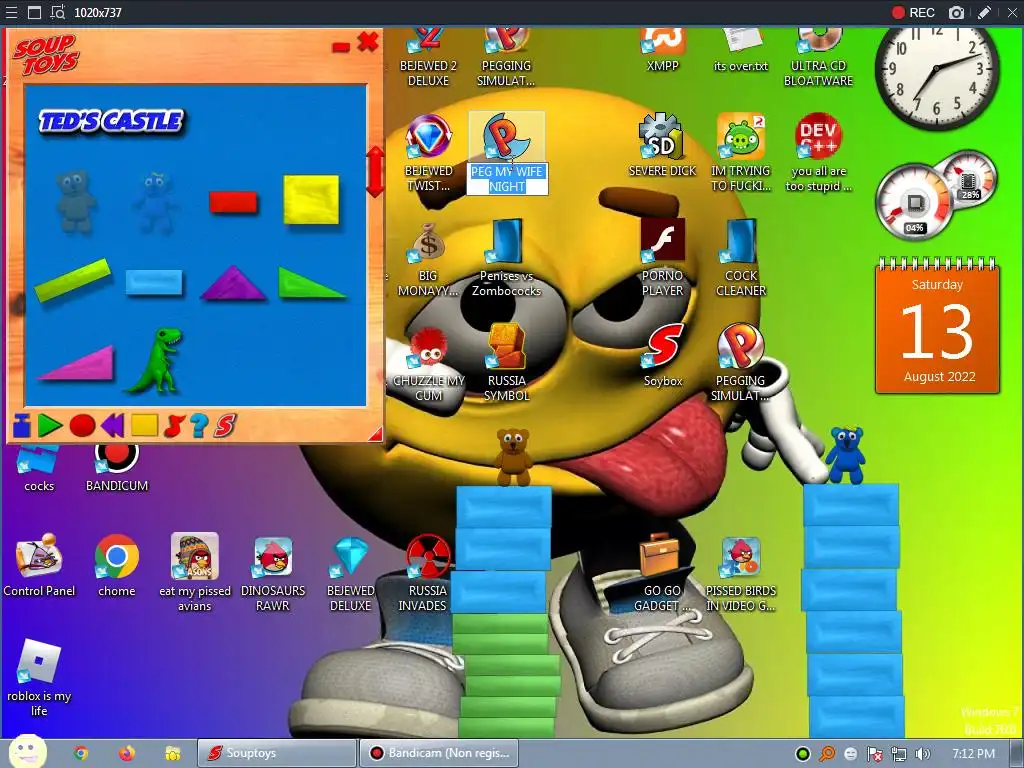Click the CPU meter desktop gadget

pos(936,195)
